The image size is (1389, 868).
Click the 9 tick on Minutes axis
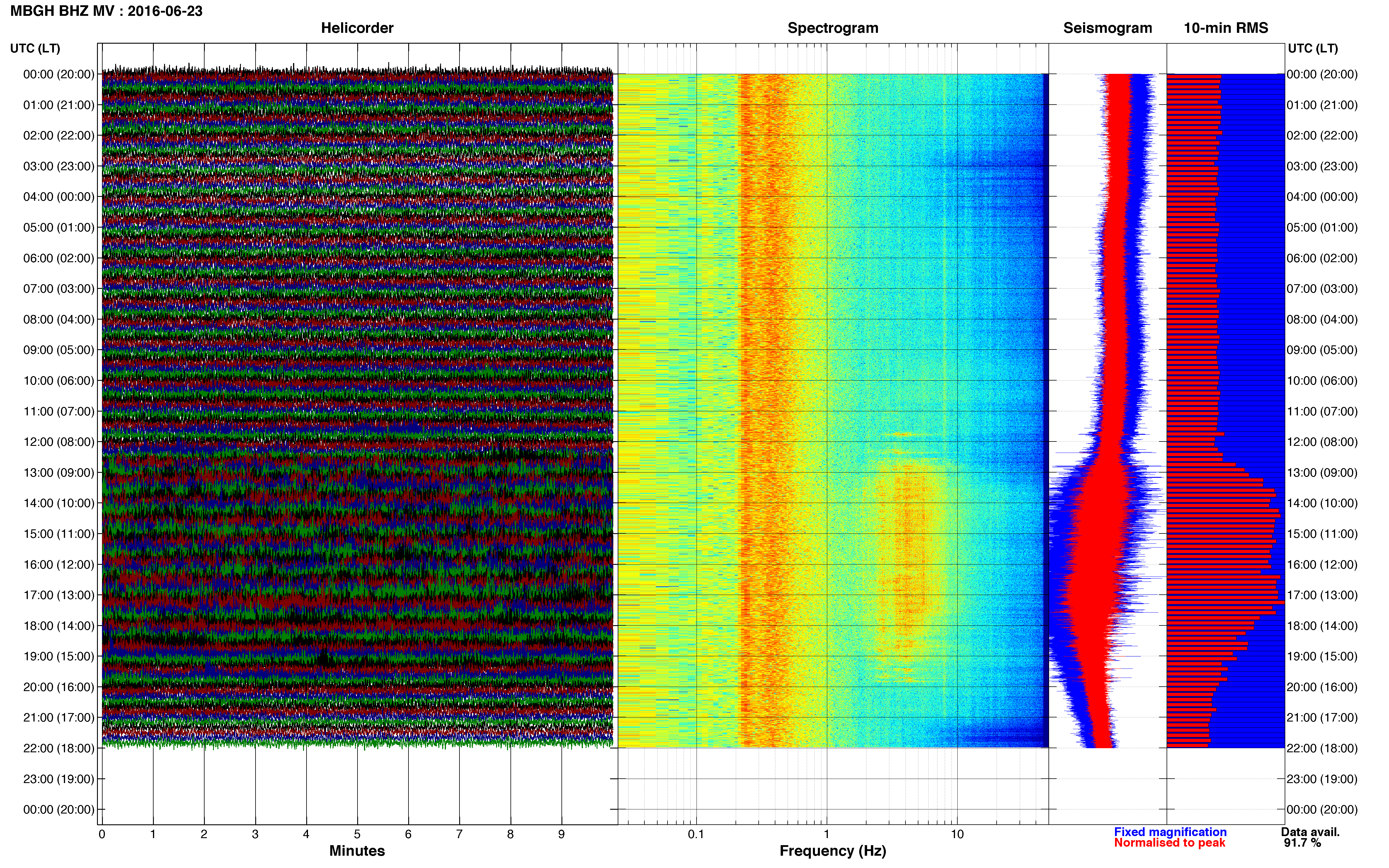[561, 834]
